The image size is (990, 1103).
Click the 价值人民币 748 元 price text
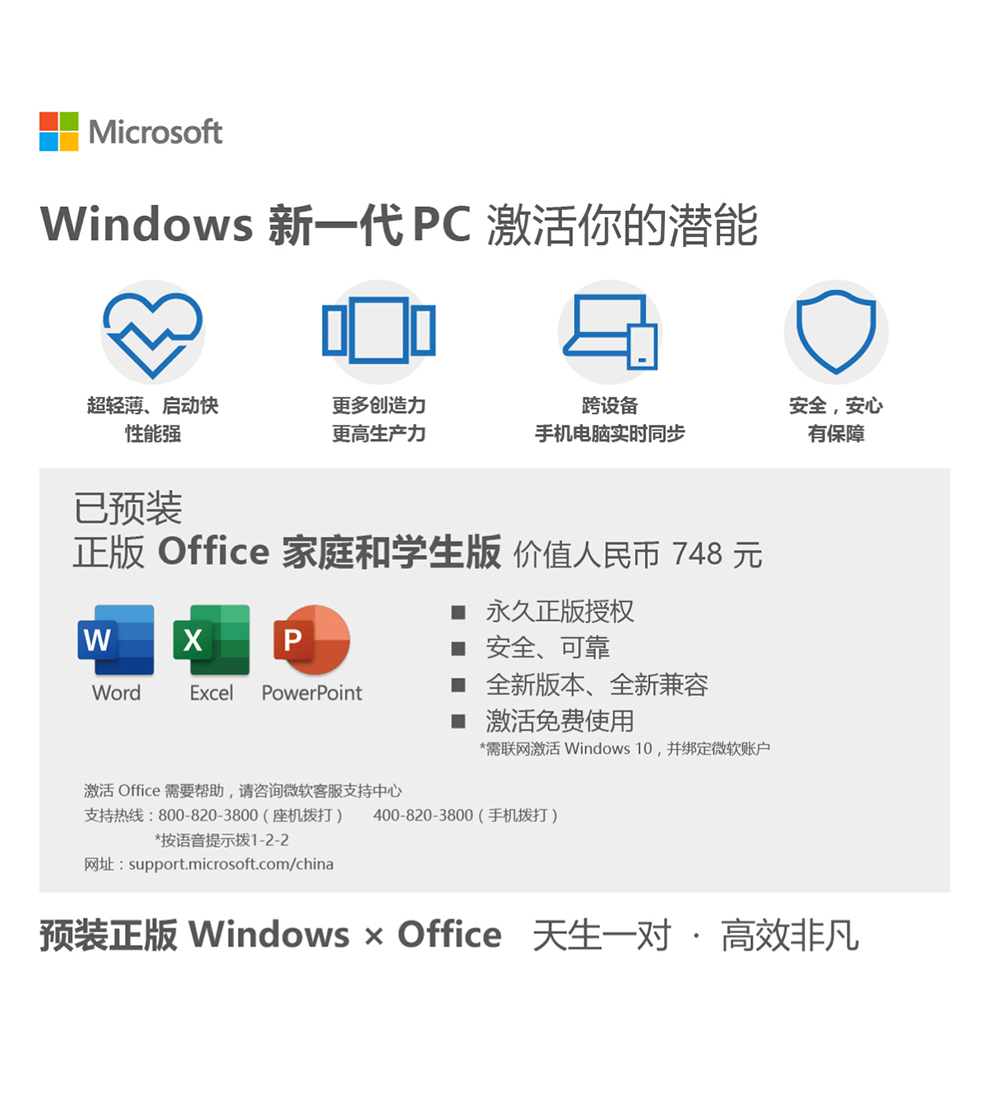637,555
